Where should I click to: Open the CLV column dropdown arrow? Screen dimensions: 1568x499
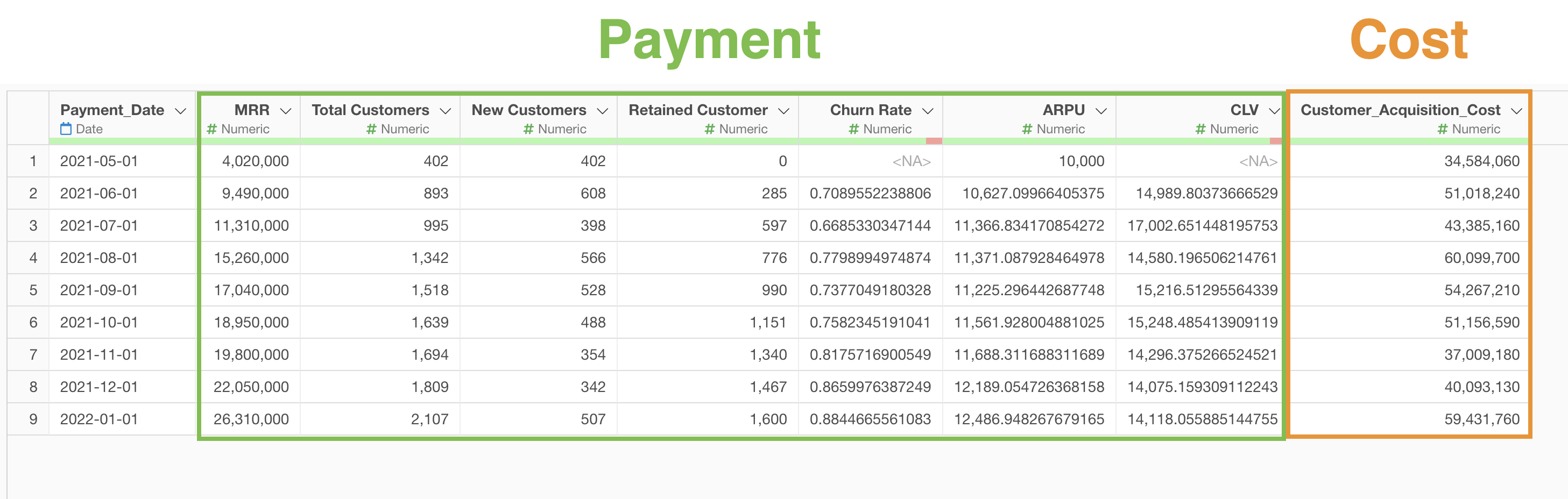click(1274, 111)
